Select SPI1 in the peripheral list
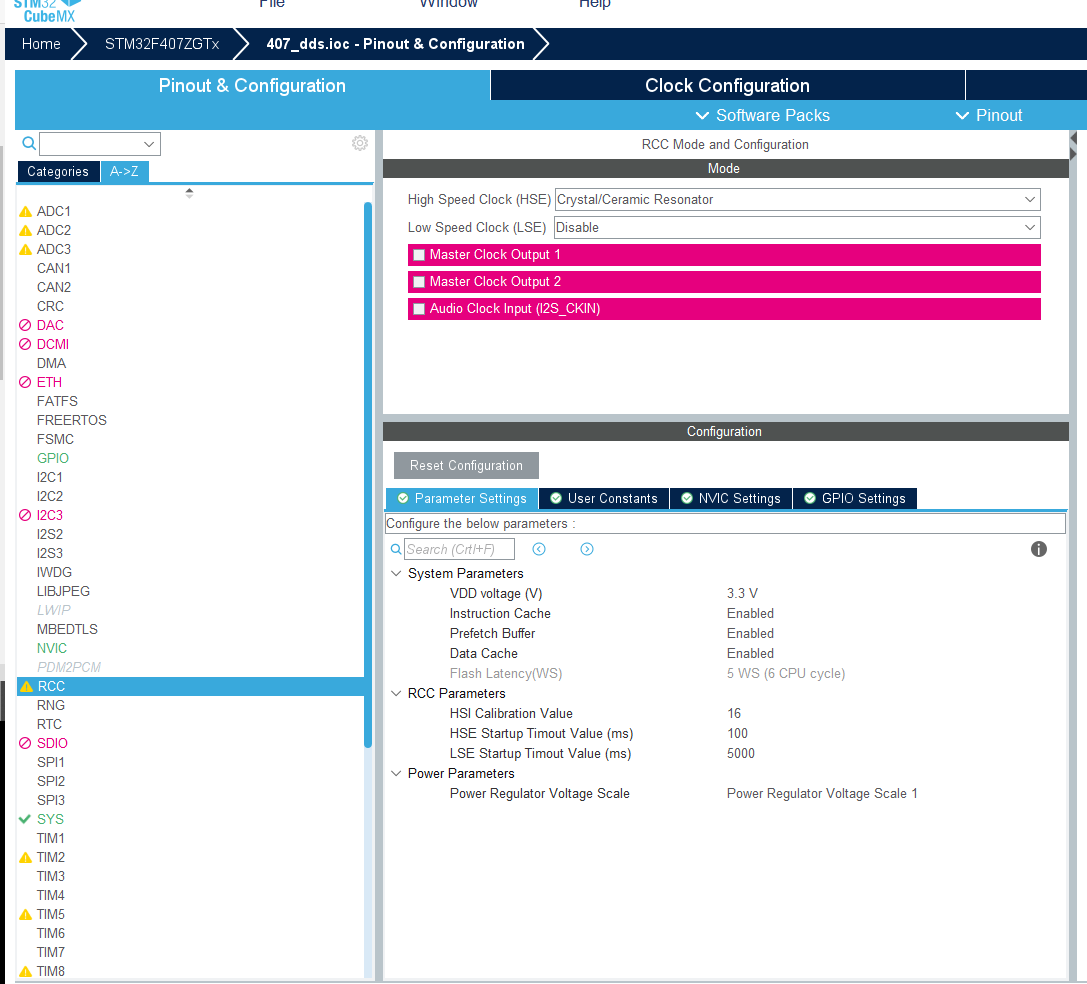 coord(51,762)
